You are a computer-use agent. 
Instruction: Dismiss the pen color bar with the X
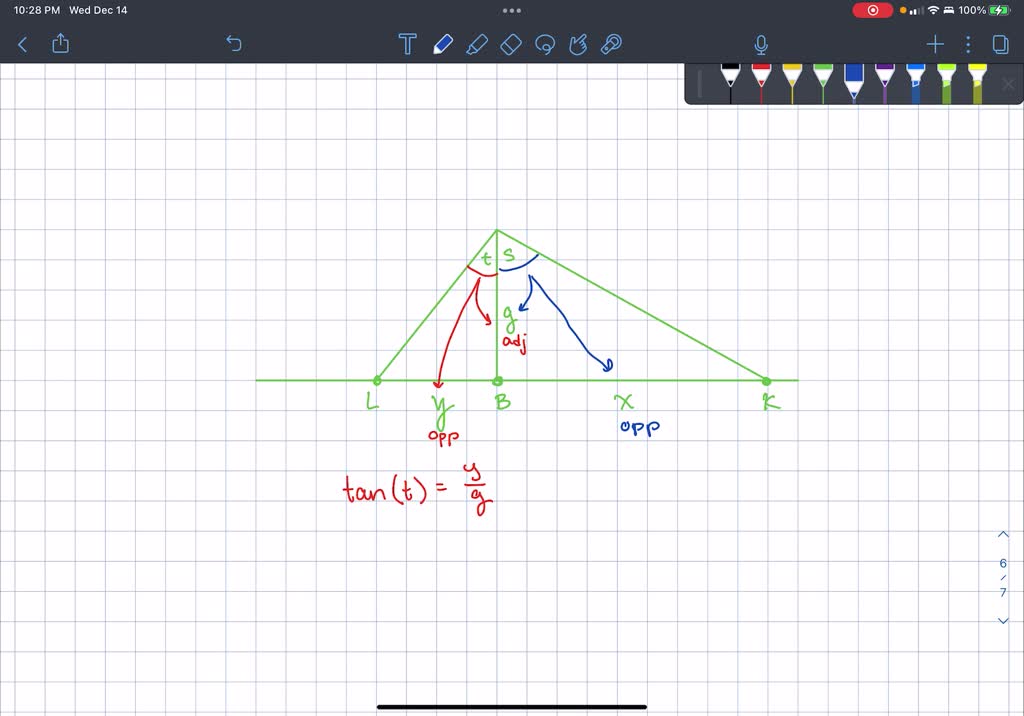pyautogui.click(x=1007, y=84)
